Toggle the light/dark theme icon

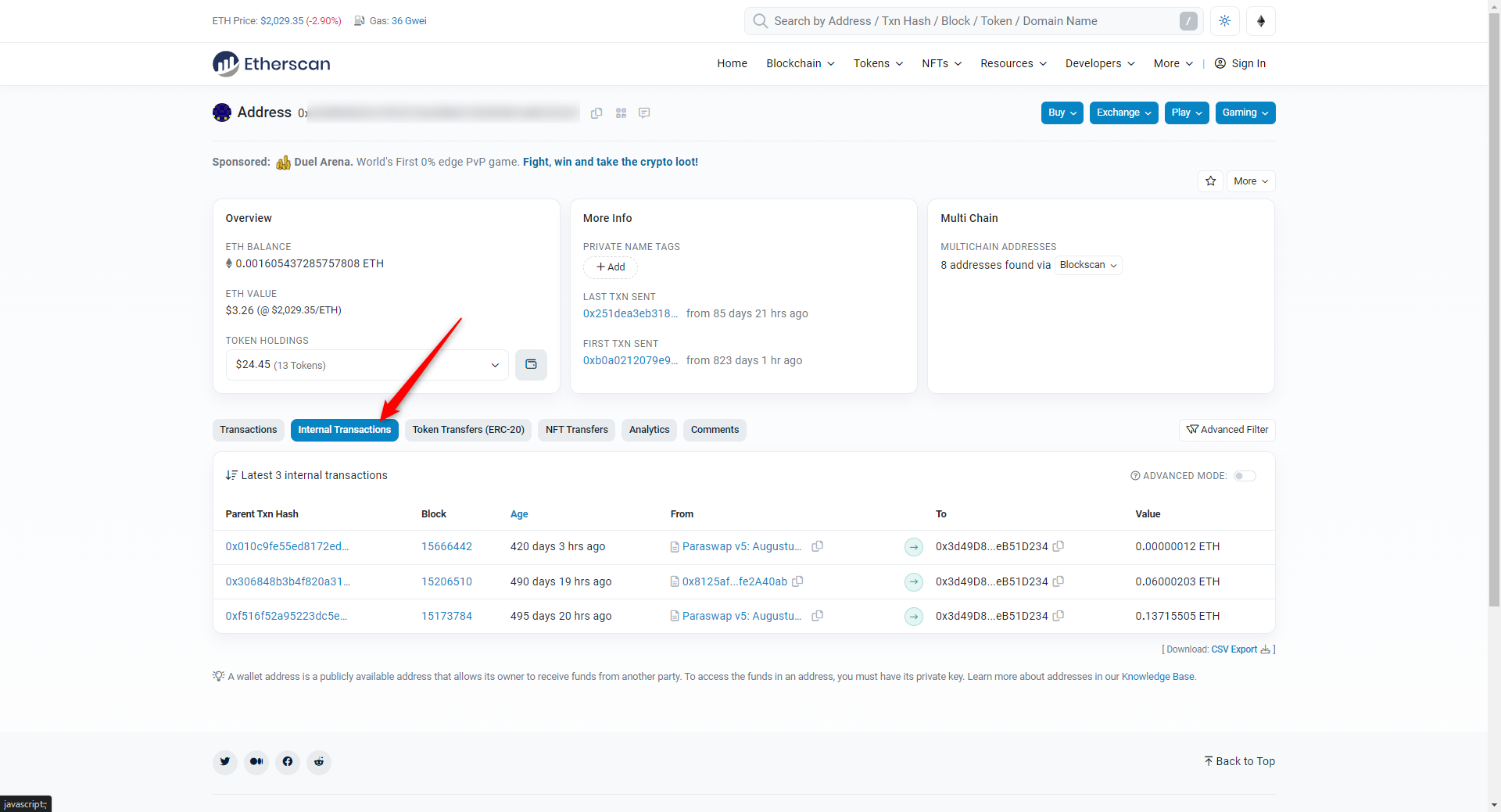pyautogui.click(x=1224, y=21)
